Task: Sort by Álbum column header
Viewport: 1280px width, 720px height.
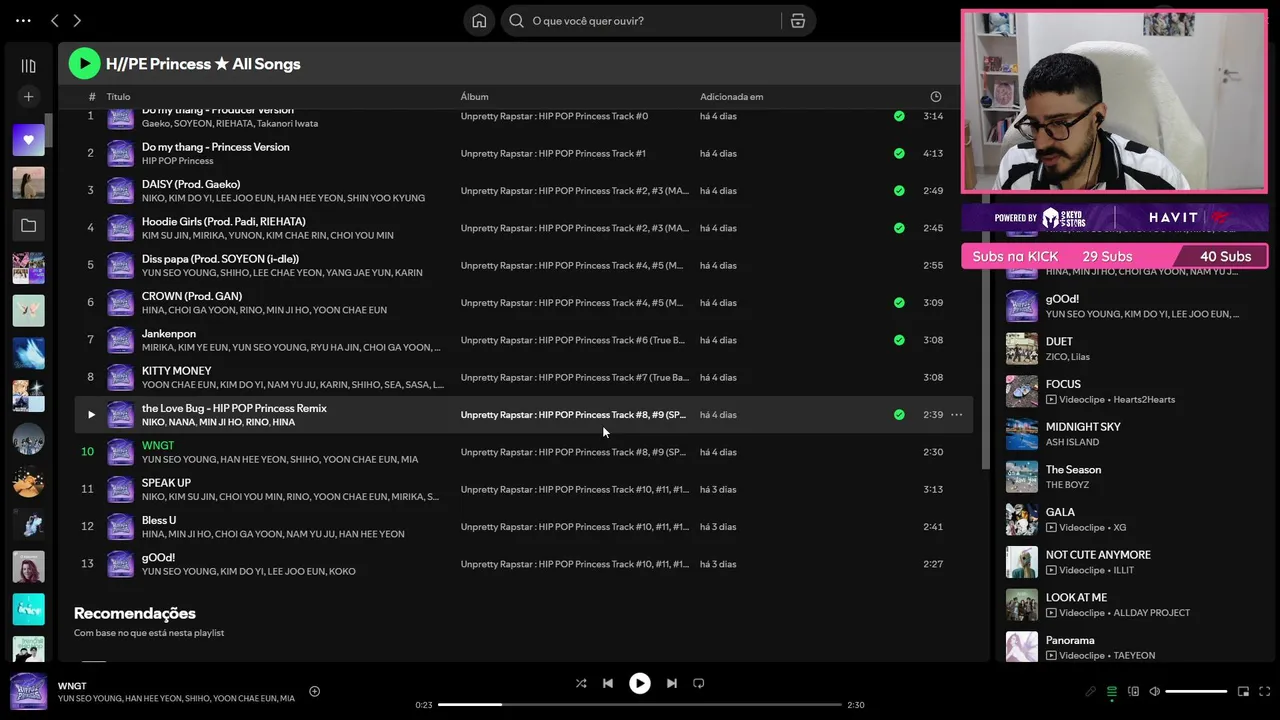Action: [474, 97]
